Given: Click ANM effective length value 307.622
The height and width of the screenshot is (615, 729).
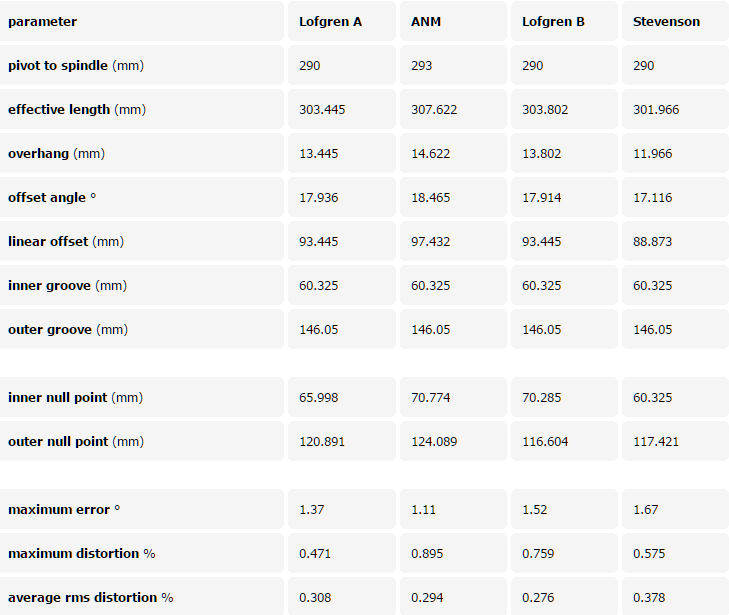Looking at the screenshot, I should [434, 110].
